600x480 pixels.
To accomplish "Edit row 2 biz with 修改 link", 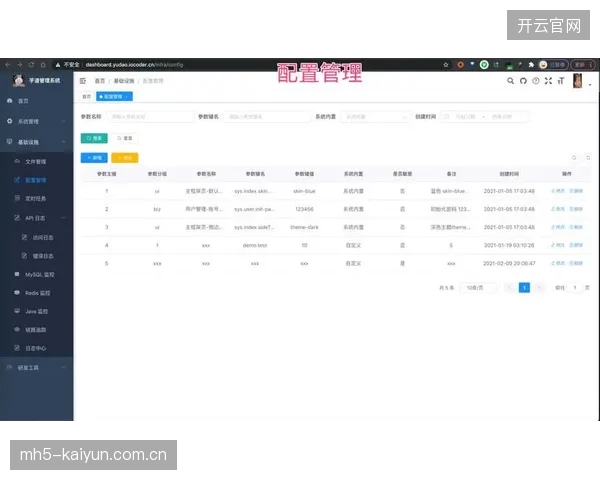I will 558,209.
